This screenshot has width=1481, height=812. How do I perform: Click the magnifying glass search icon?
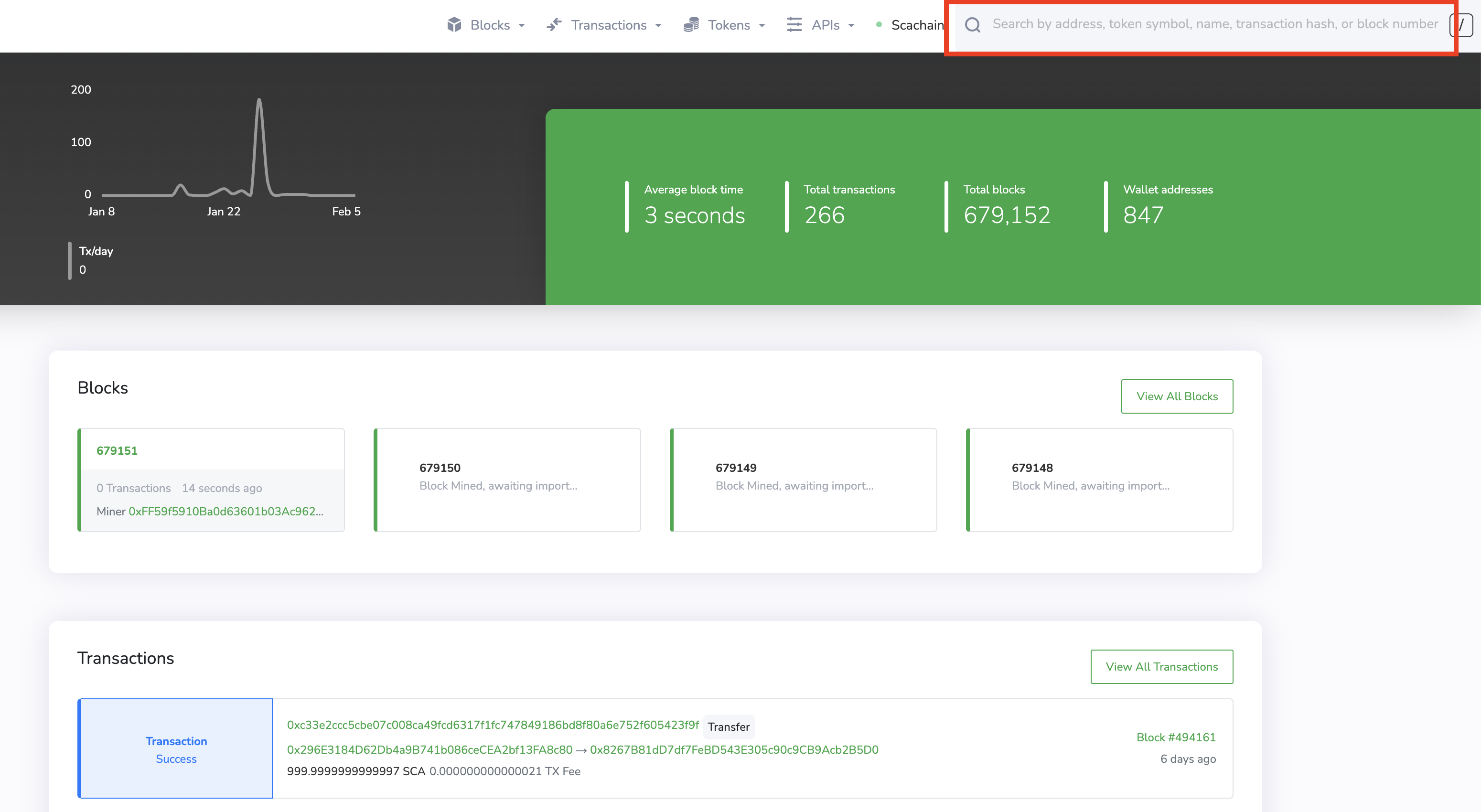[x=973, y=25]
